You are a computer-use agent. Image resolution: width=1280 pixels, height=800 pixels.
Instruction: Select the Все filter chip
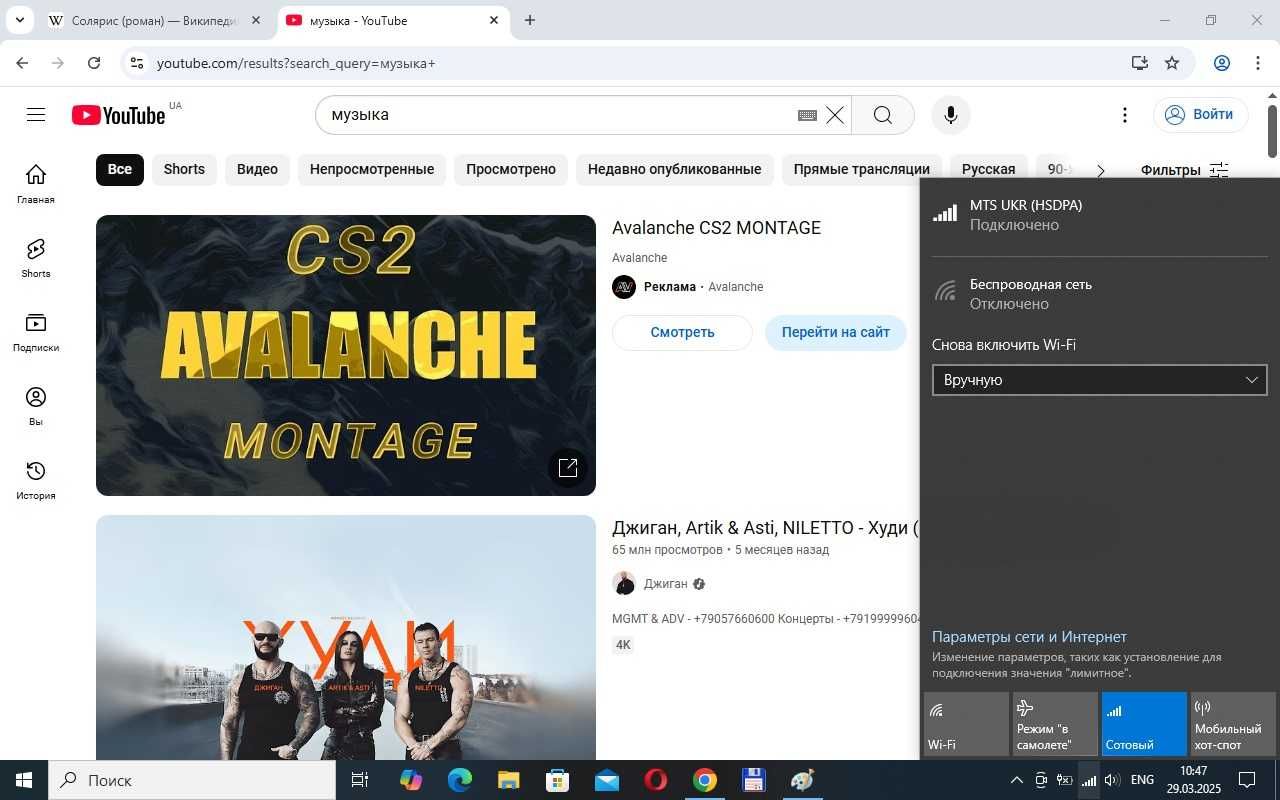pos(120,170)
